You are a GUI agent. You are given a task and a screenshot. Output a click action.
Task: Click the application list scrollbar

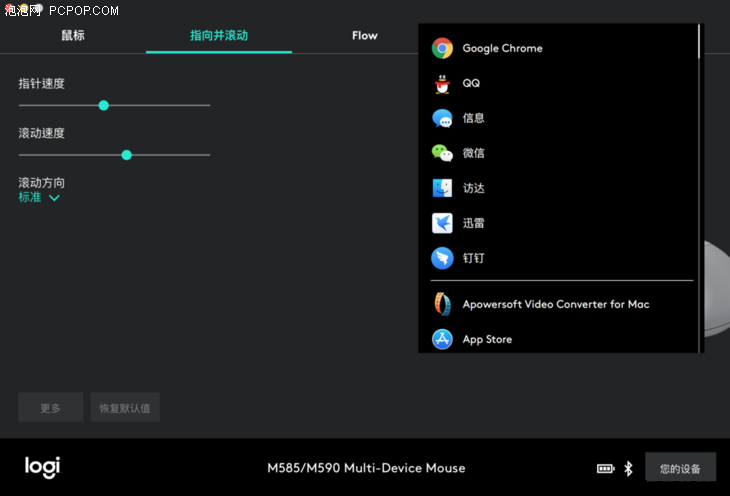click(x=699, y=42)
